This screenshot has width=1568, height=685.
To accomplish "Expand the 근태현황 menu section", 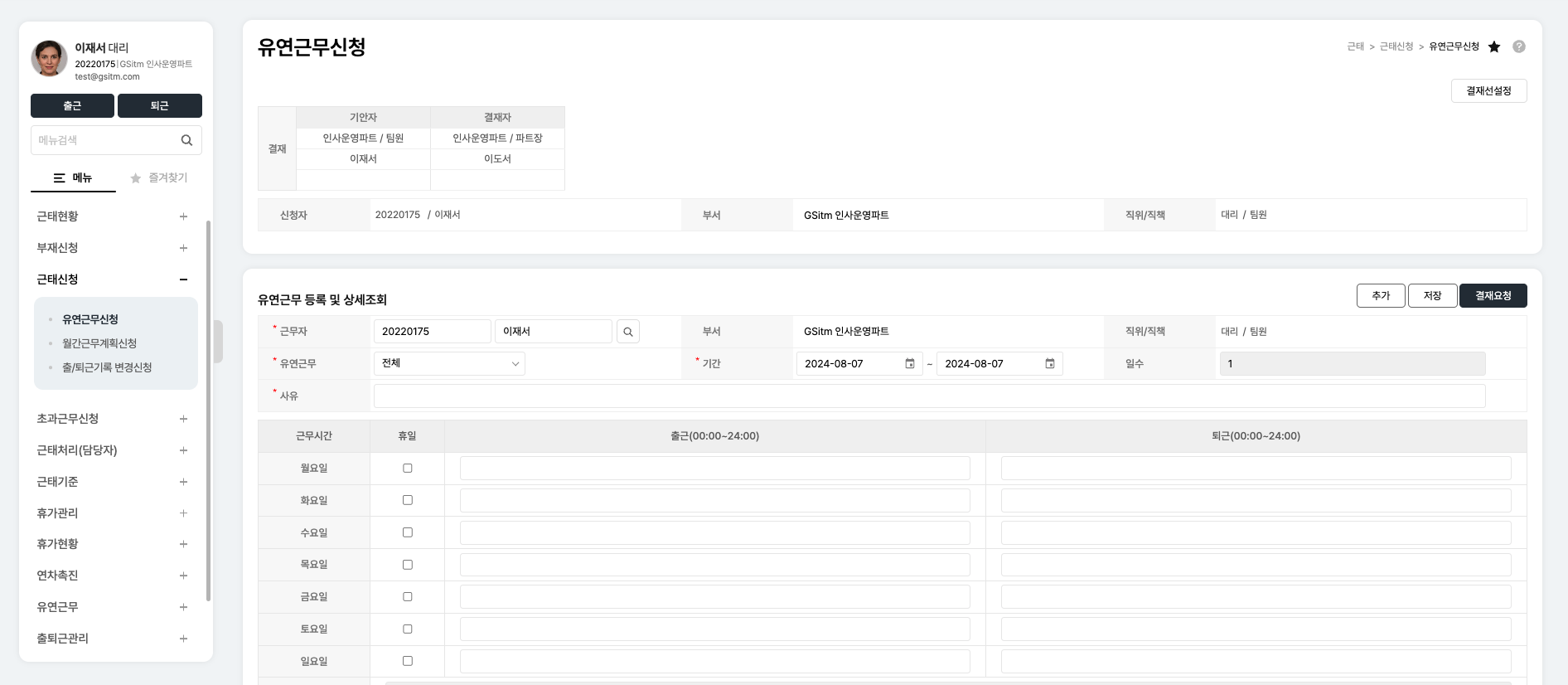I will (x=183, y=216).
